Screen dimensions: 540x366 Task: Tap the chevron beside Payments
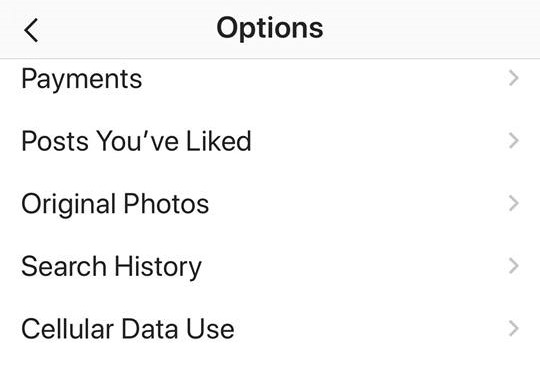513,78
